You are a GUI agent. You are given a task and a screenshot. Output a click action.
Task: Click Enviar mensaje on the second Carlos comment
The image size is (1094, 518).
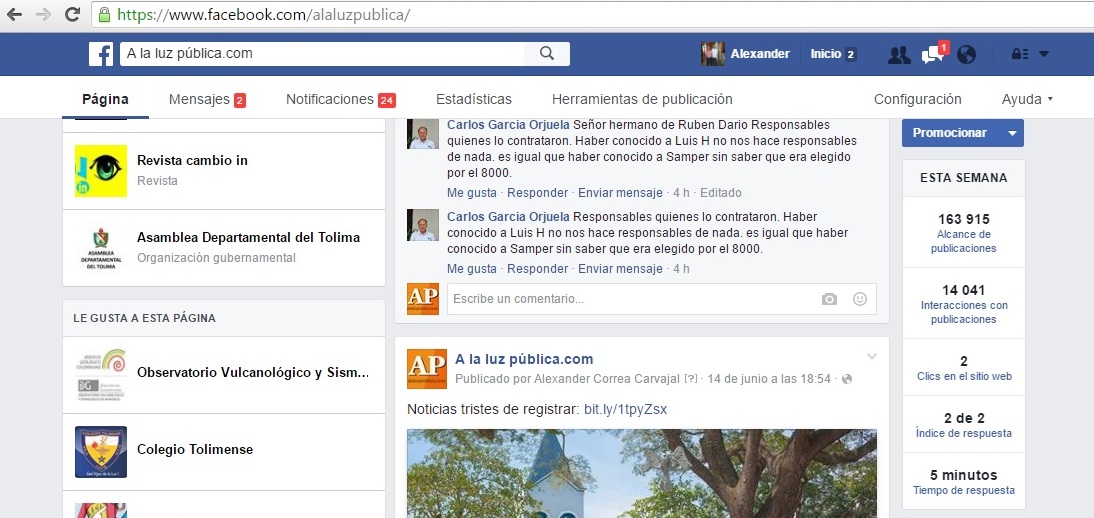coord(620,269)
